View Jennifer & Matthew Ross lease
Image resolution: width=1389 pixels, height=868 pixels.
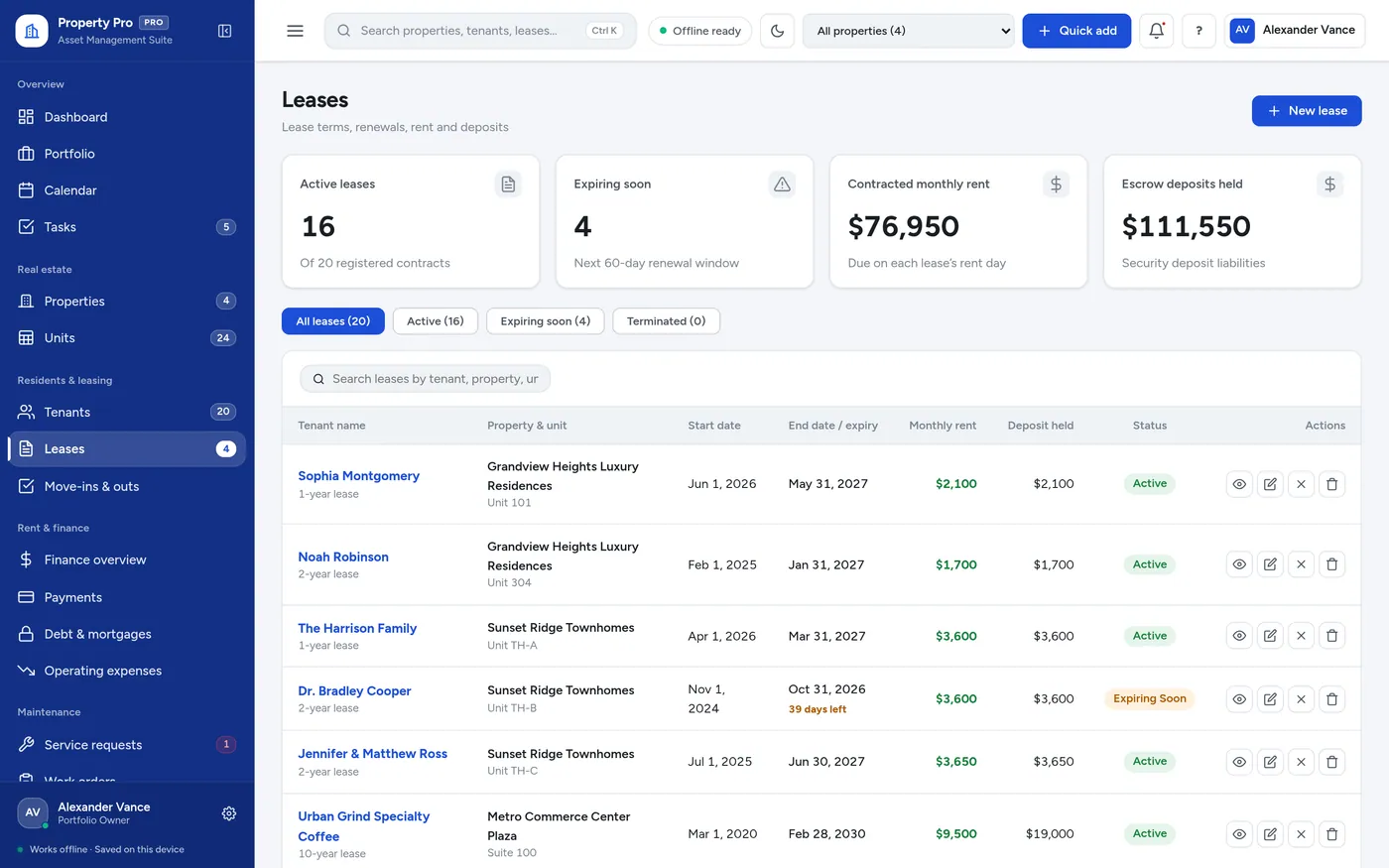tap(1239, 762)
